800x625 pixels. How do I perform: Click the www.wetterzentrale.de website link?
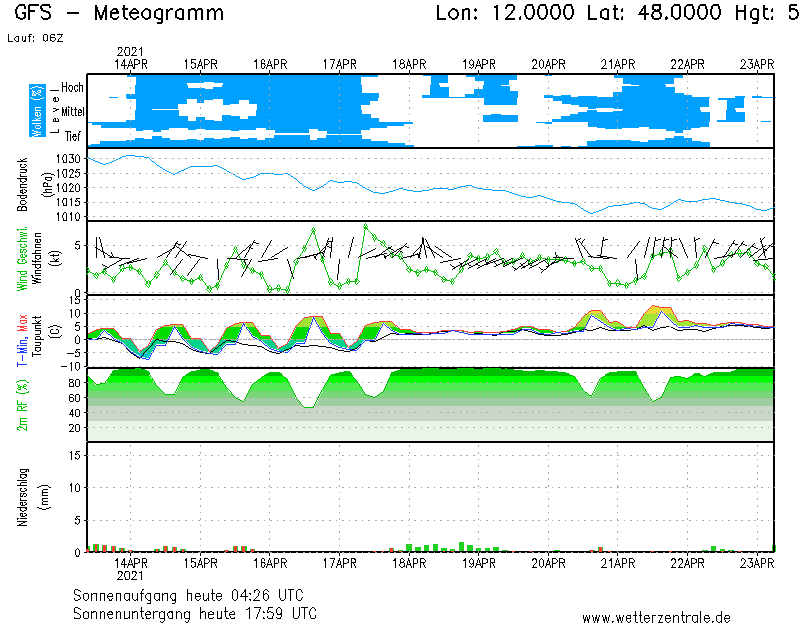656,617
